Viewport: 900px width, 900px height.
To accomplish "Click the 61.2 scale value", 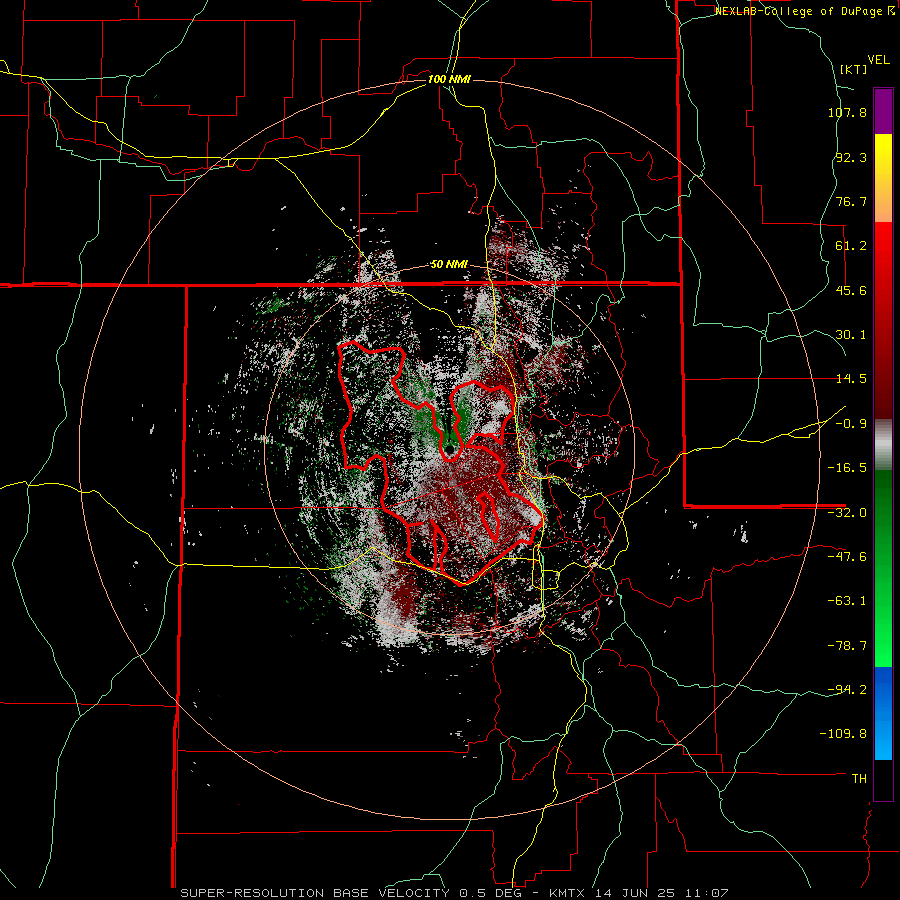I will (851, 246).
